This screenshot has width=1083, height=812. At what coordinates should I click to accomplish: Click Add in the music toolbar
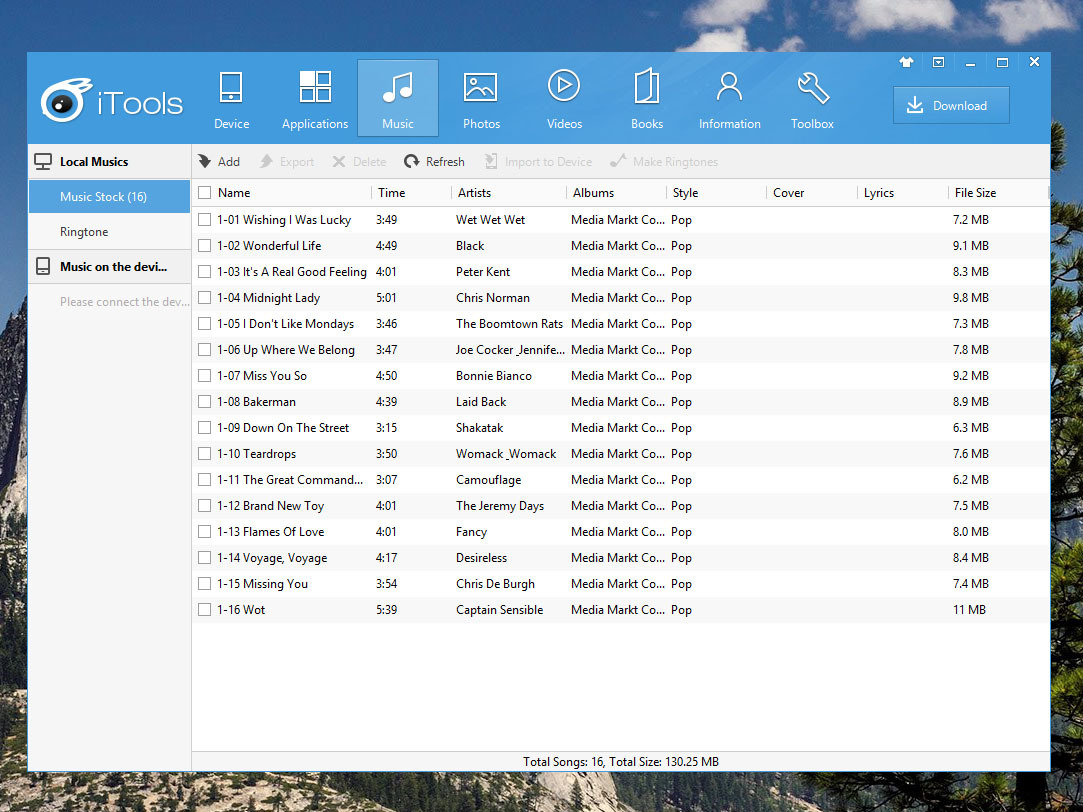(219, 162)
